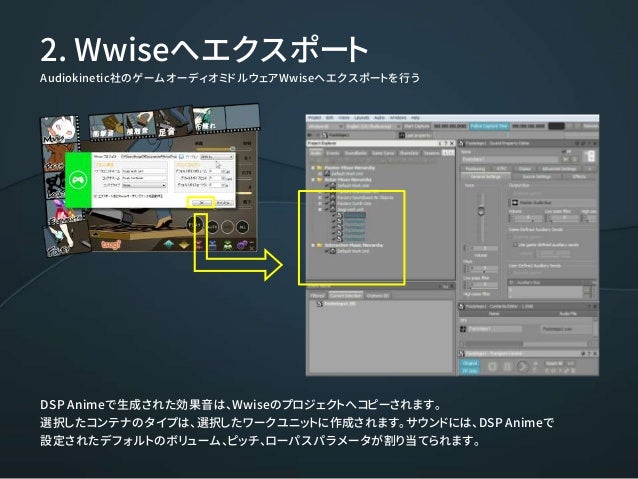
Task: Click the Stop button in Transport Control
Action: (x=492, y=367)
